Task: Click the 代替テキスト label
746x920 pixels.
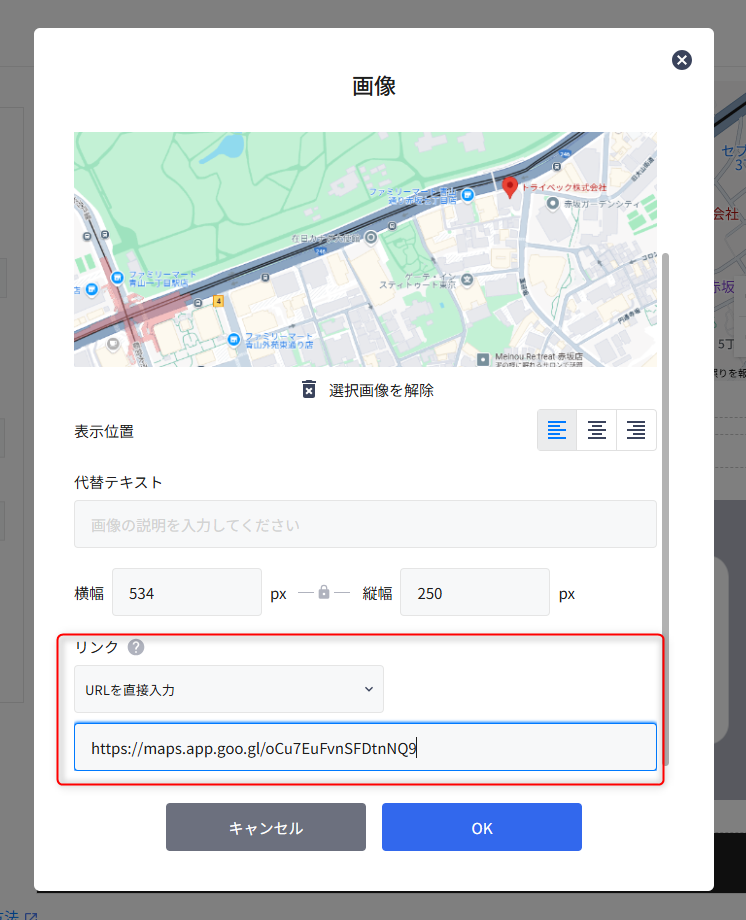Action: tap(118, 482)
